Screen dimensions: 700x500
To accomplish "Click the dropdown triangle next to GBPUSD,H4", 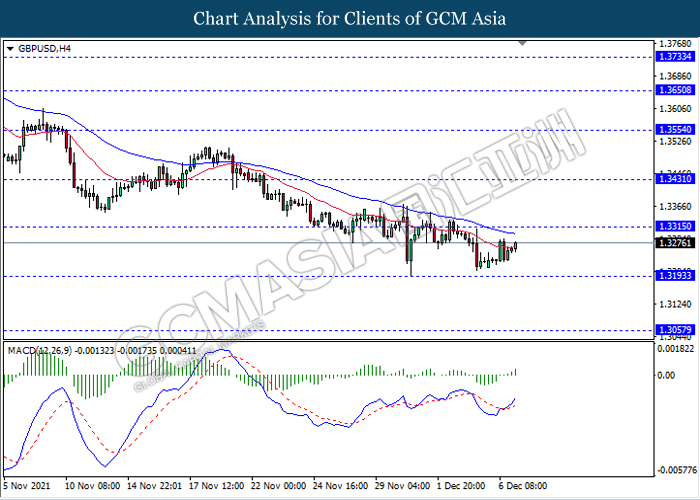I will click(10, 49).
